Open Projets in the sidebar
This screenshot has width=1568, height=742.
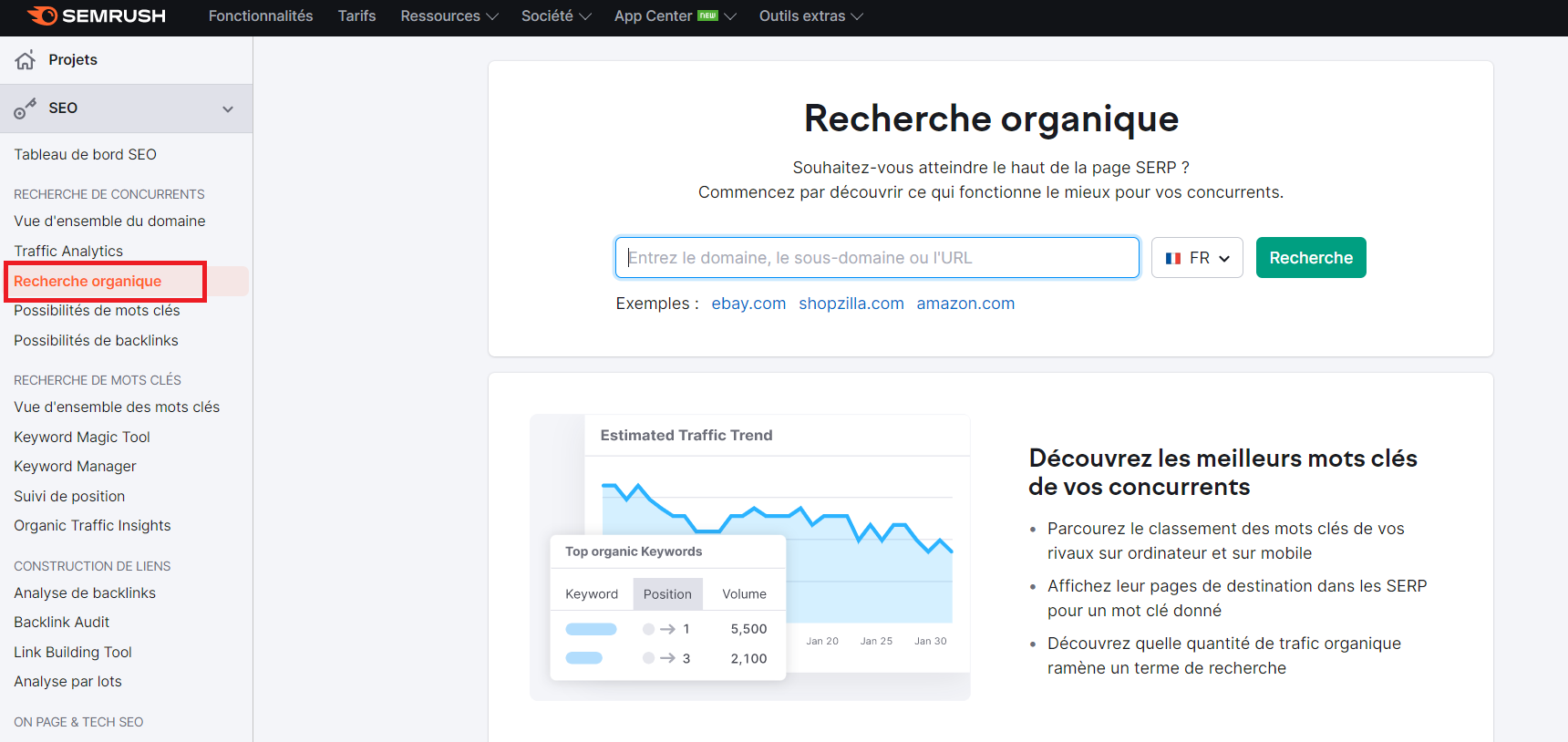(73, 60)
